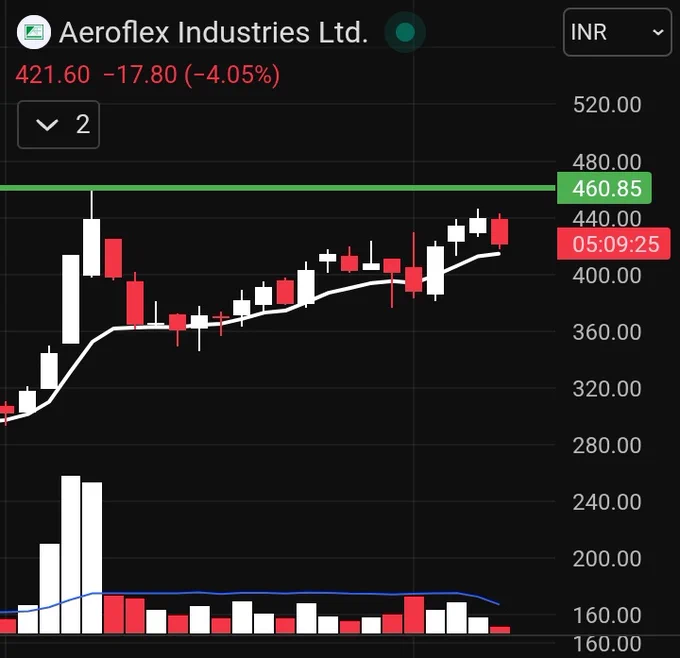Click the 520.00 price axis label

click(607, 105)
